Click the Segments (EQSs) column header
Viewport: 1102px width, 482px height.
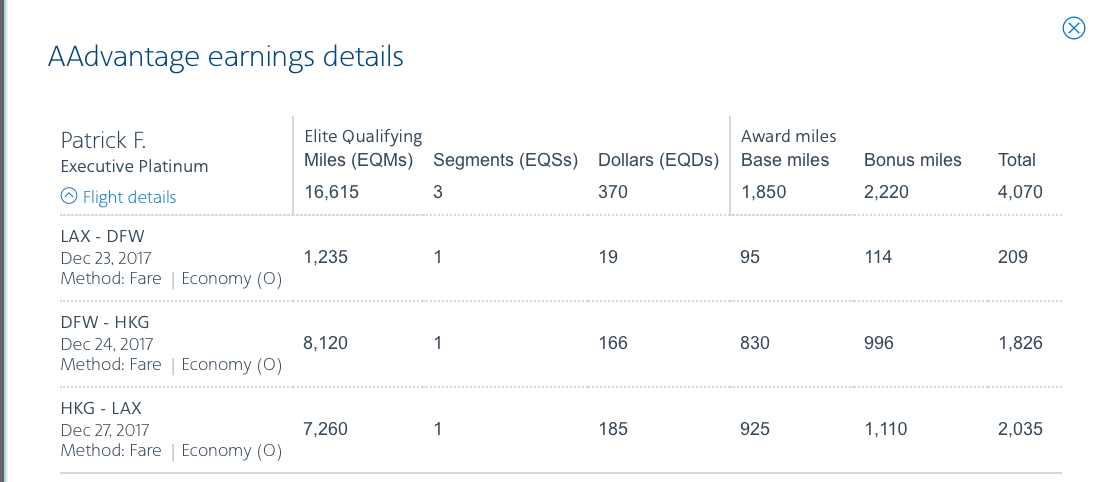[505, 160]
